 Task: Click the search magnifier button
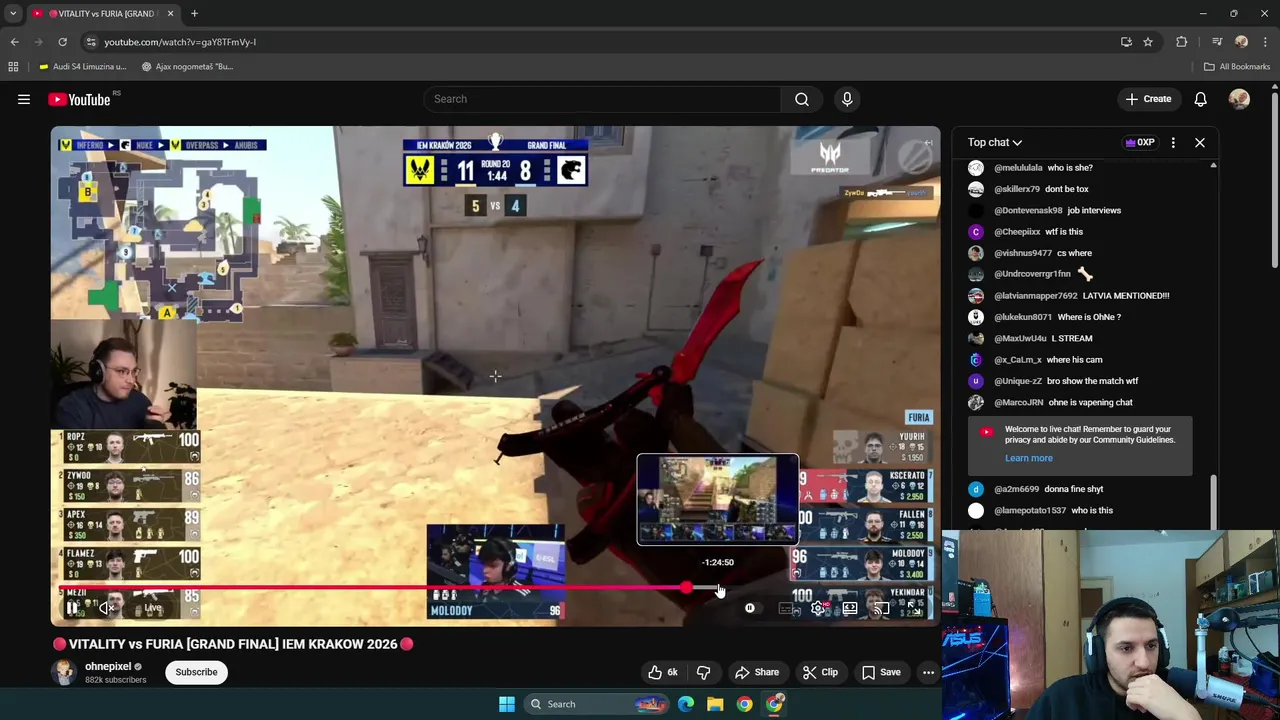coord(802,99)
